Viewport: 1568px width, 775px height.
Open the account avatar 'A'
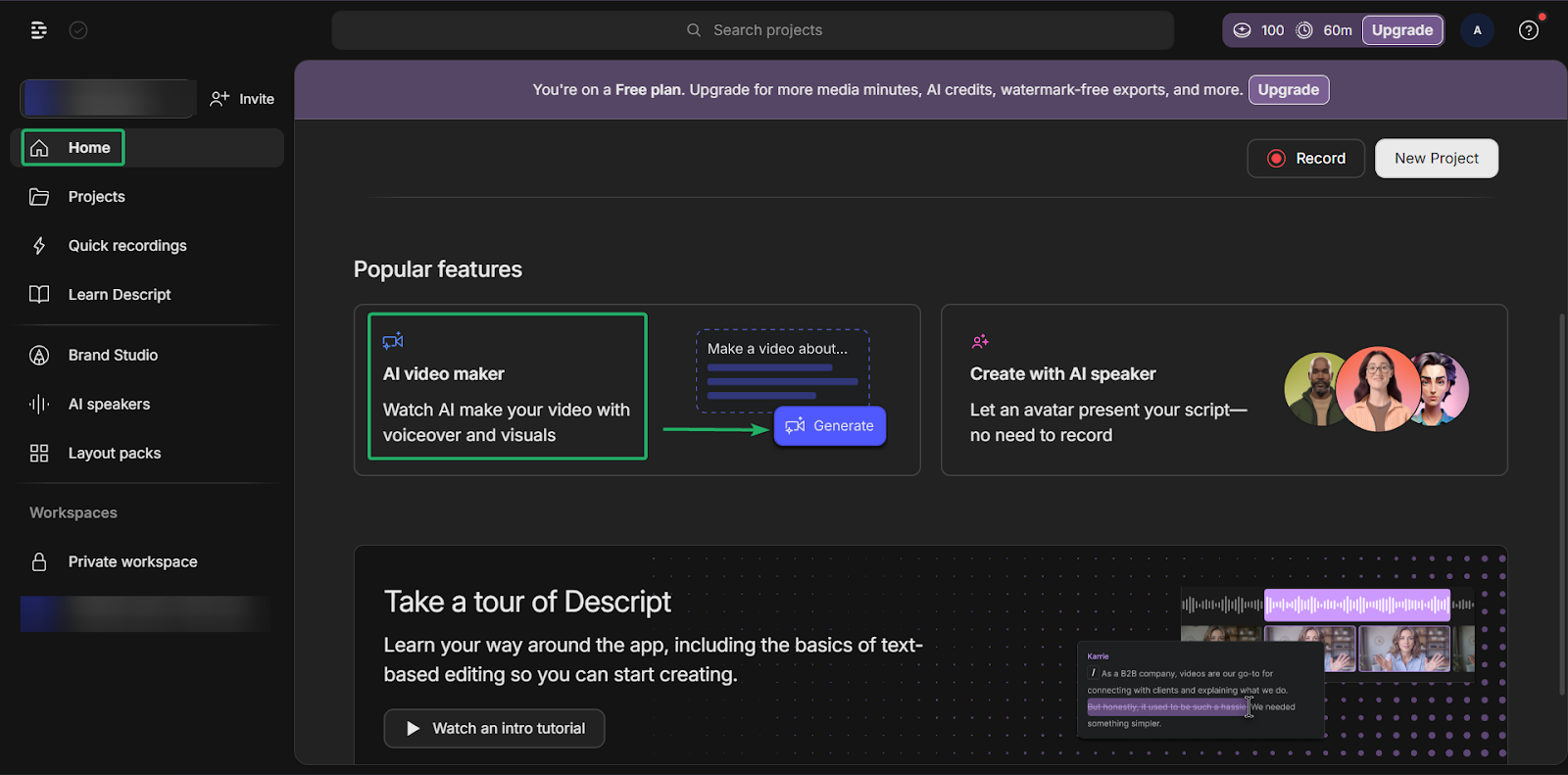[1477, 30]
